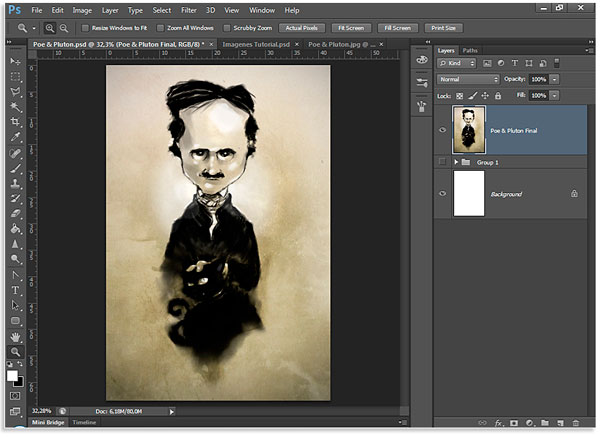This screenshot has height=437, width=600.
Task: Open the status bar info arrow
Action: [171, 412]
